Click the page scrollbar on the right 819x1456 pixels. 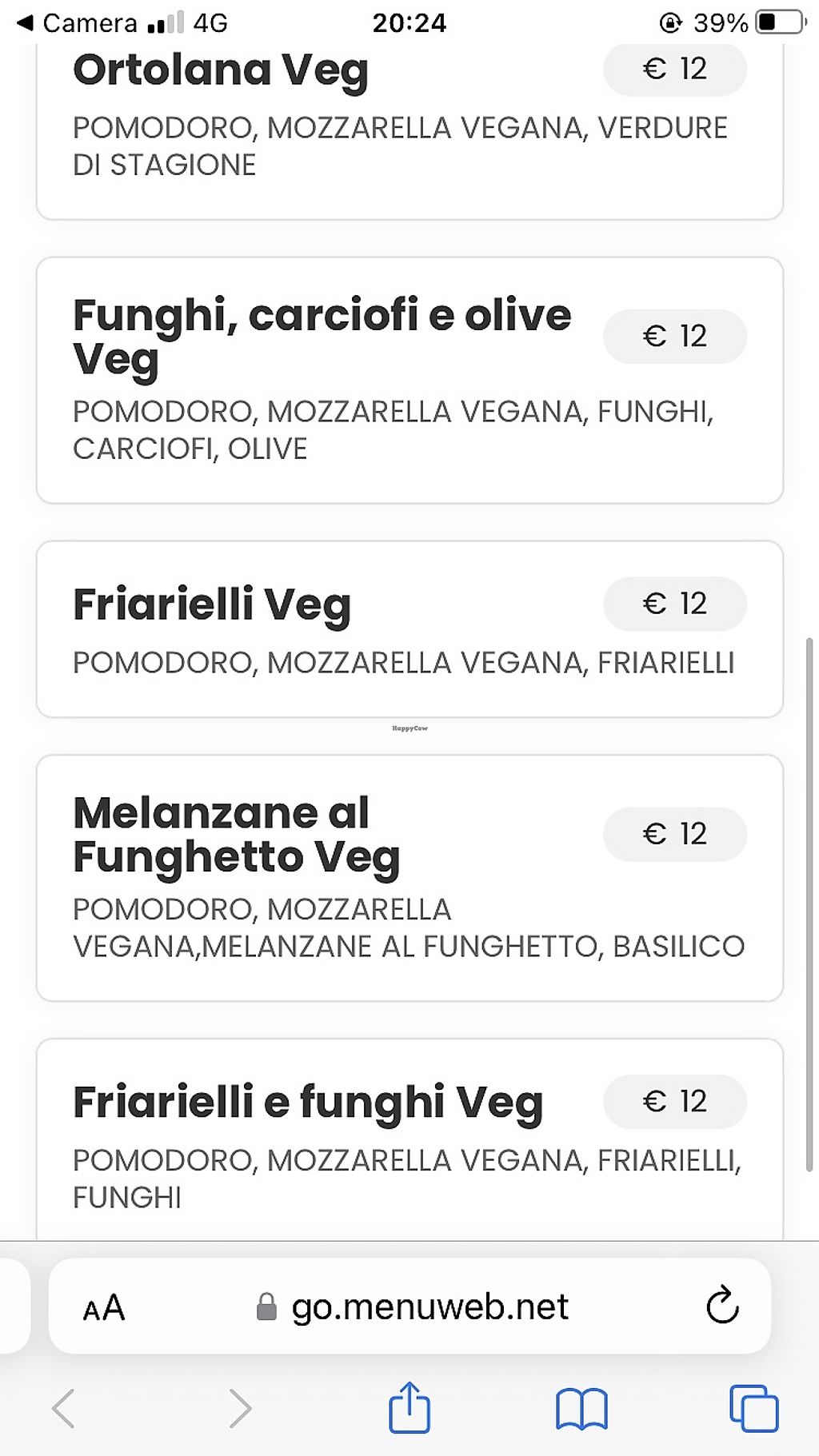(809, 904)
